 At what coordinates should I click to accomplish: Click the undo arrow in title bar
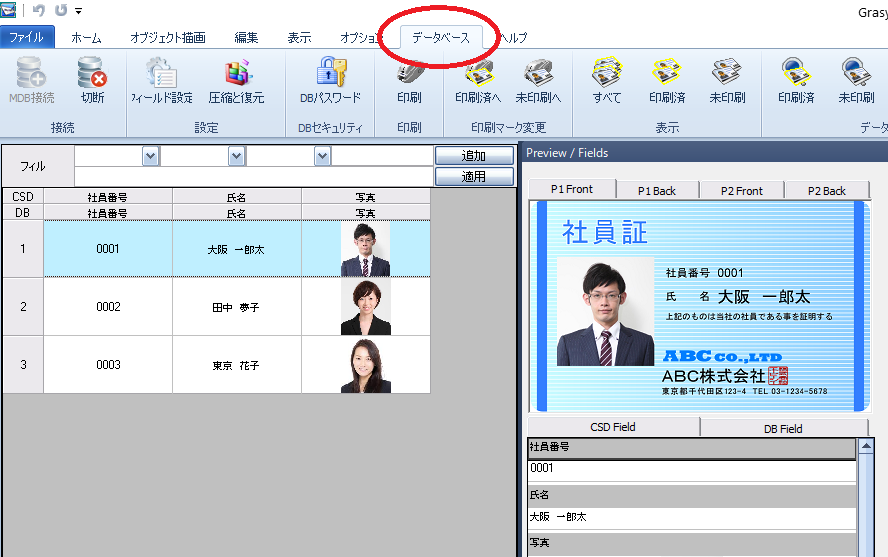tap(39, 10)
